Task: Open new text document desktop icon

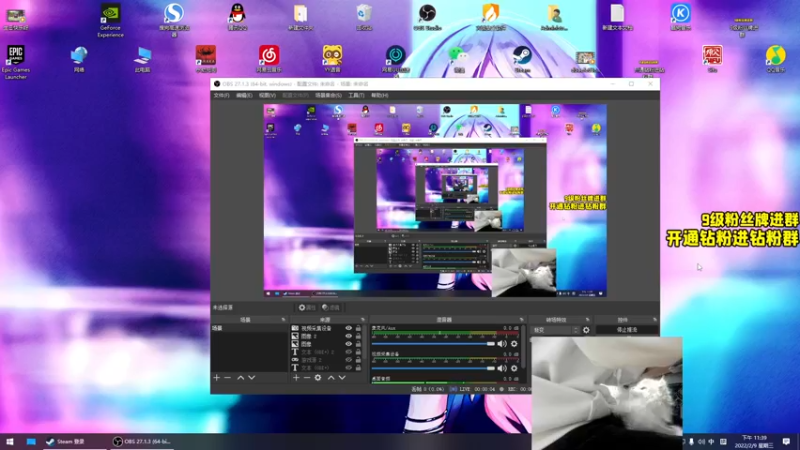Action: tap(617, 17)
